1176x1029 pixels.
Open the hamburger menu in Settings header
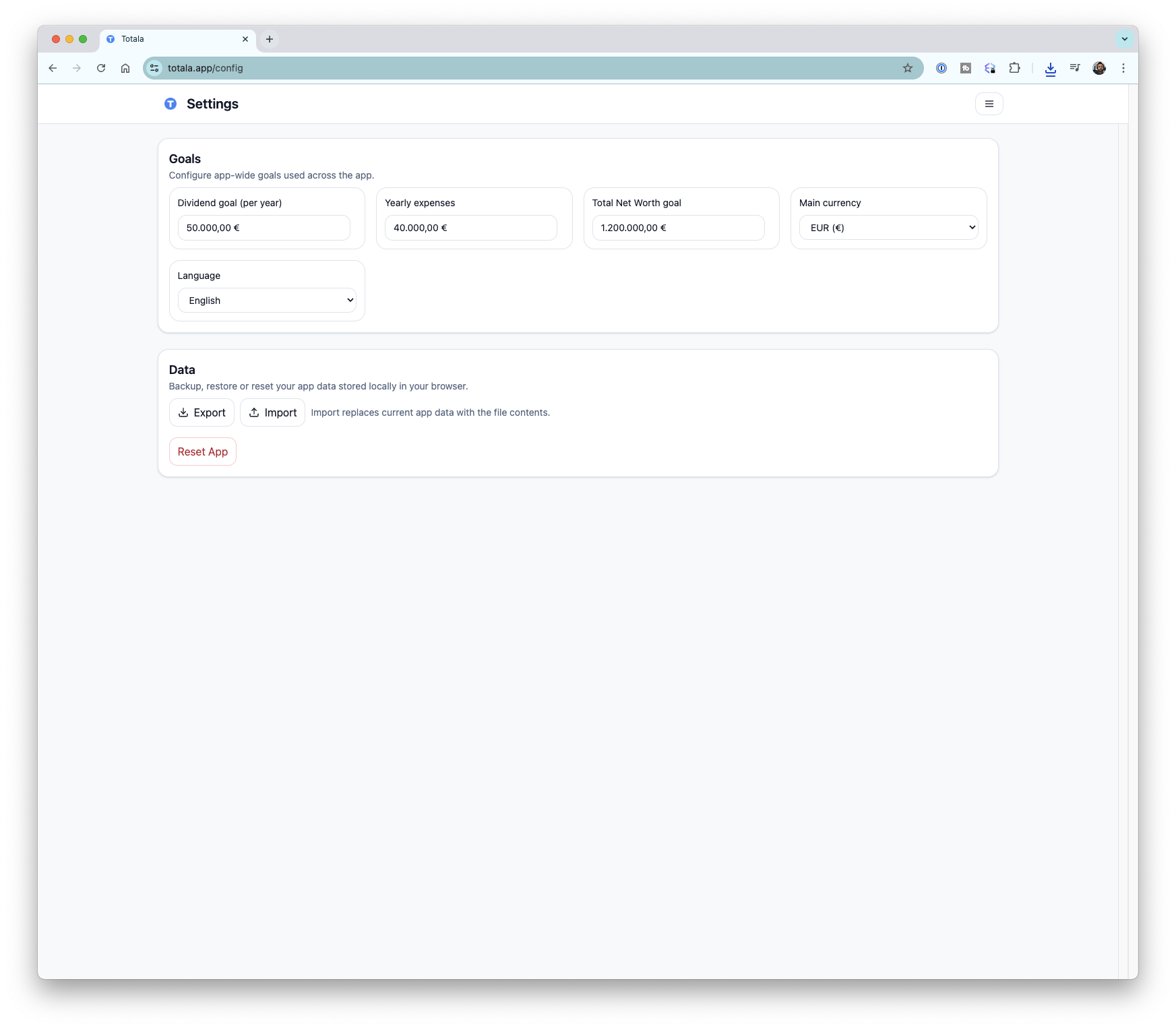(x=989, y=104)
